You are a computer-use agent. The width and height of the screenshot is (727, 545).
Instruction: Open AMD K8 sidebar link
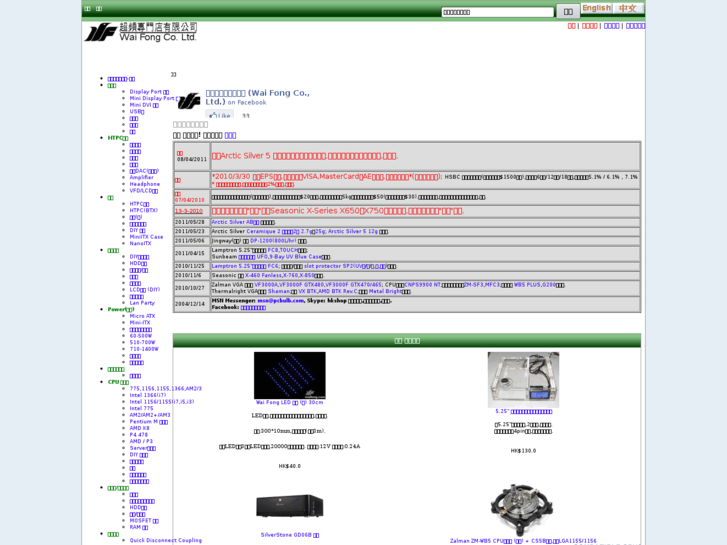click(x=139, y=428)
